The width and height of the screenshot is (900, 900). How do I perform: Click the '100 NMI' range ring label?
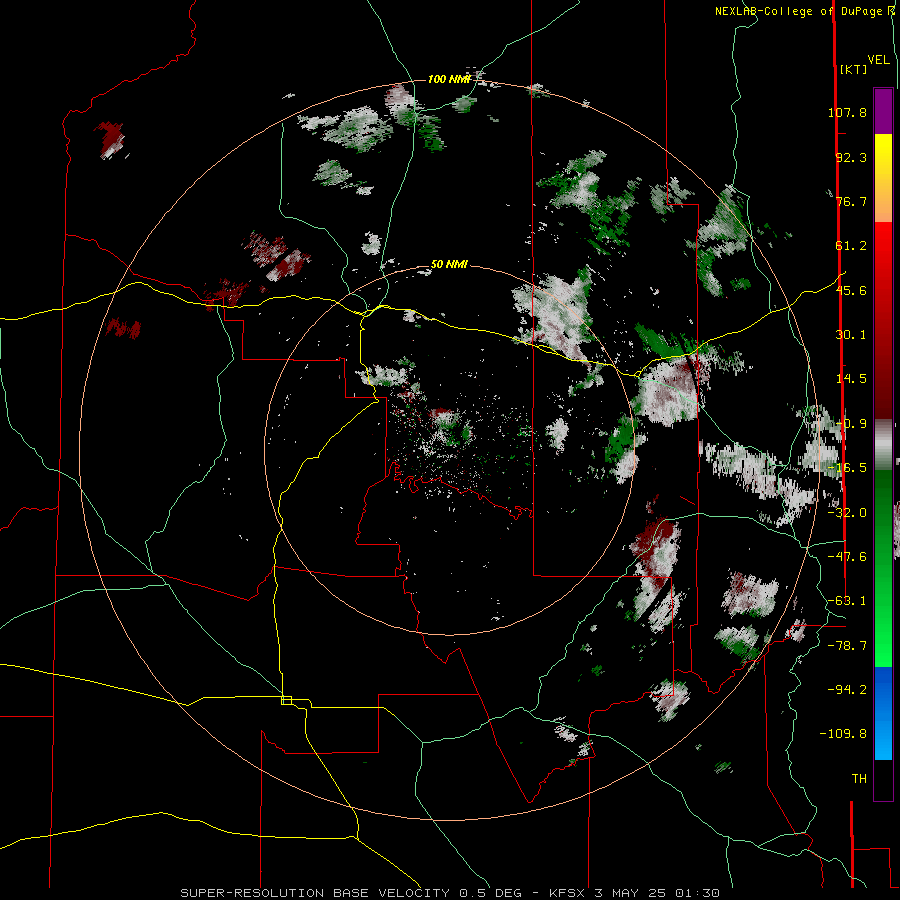tap(449, 79)
